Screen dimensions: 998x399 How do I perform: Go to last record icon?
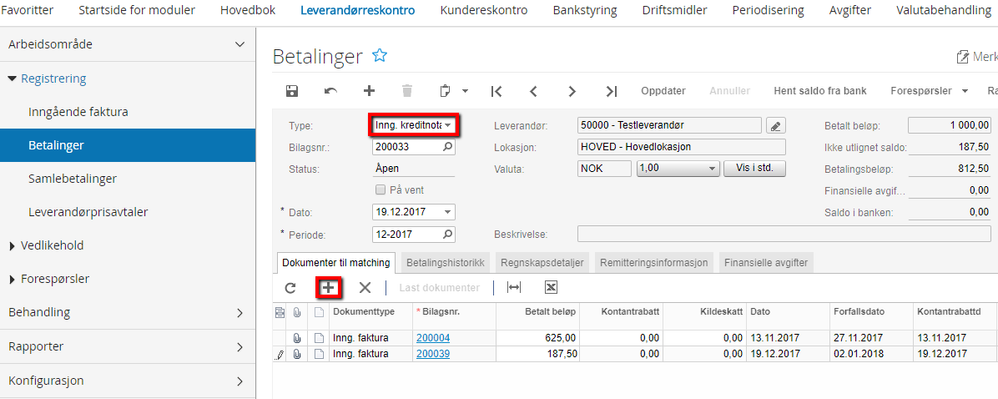click(611, 91)
